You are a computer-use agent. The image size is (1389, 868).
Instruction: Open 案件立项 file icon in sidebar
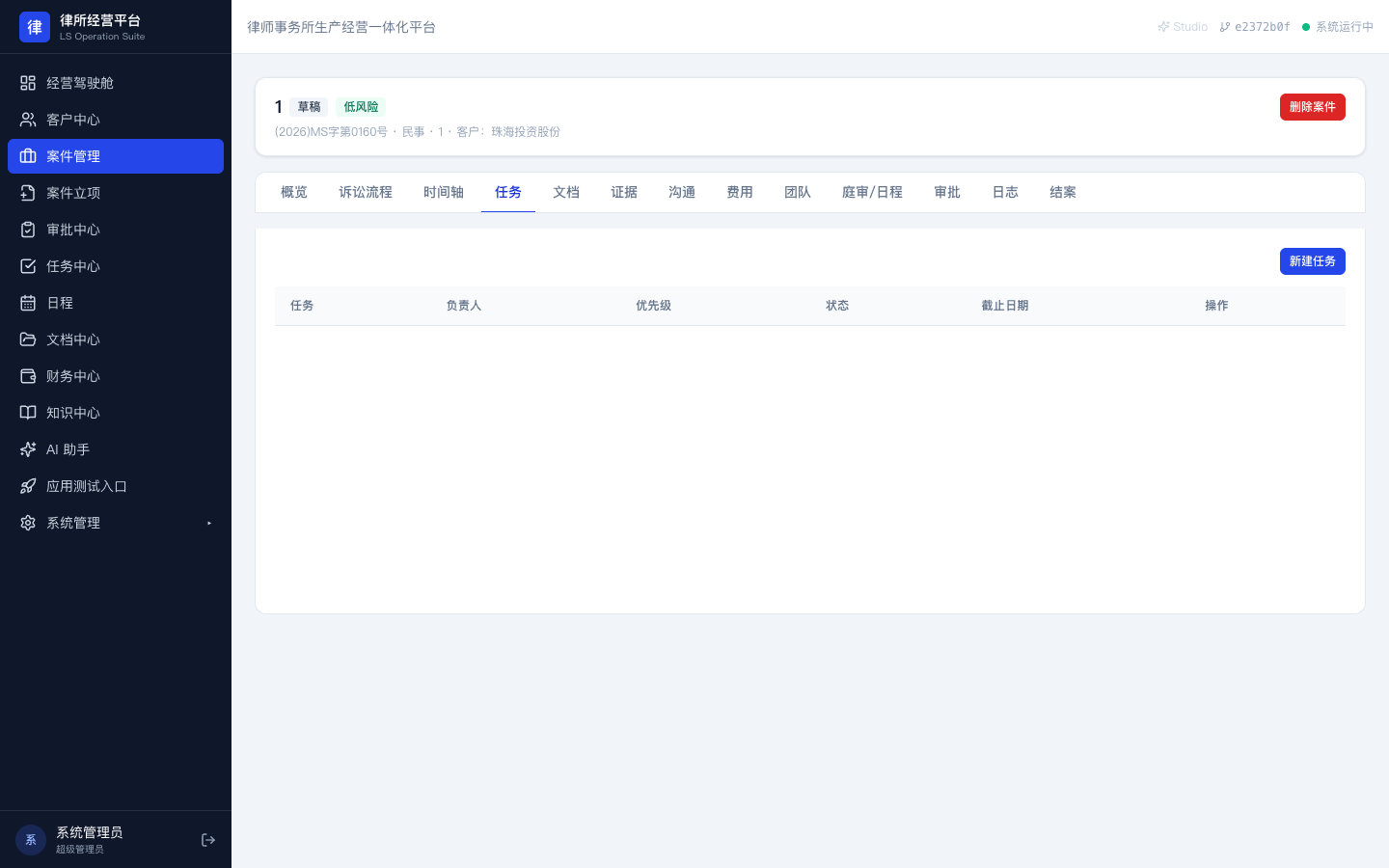[28, 193]
